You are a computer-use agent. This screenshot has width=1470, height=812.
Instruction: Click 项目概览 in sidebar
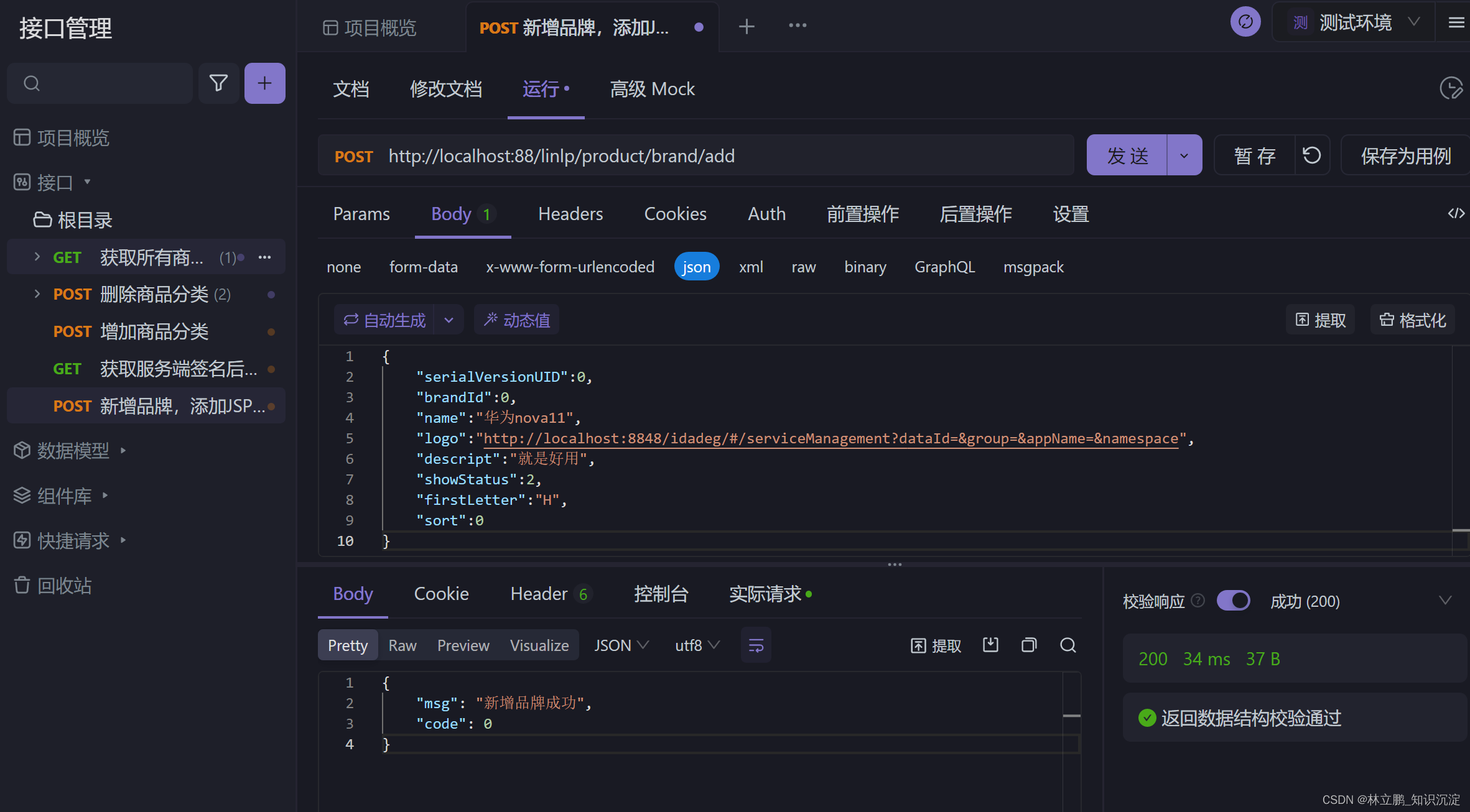pos(61,137)
